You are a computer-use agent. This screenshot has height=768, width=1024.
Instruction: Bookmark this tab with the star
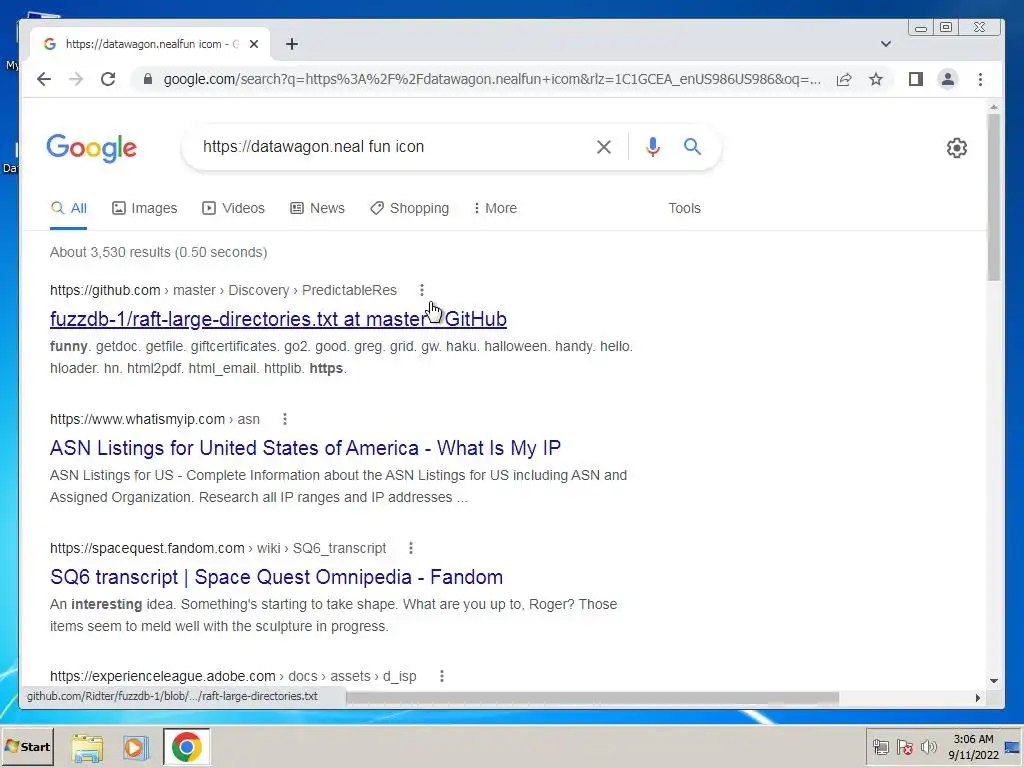pyautogui.click(x=876, y=79)
